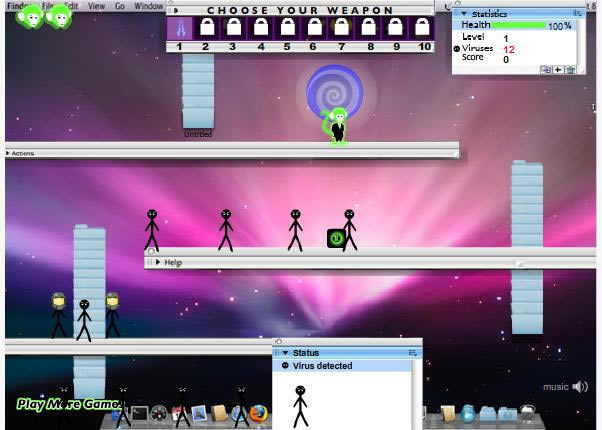
Task: Select weapon slot 1 blade icon
Action: [180, 28]
